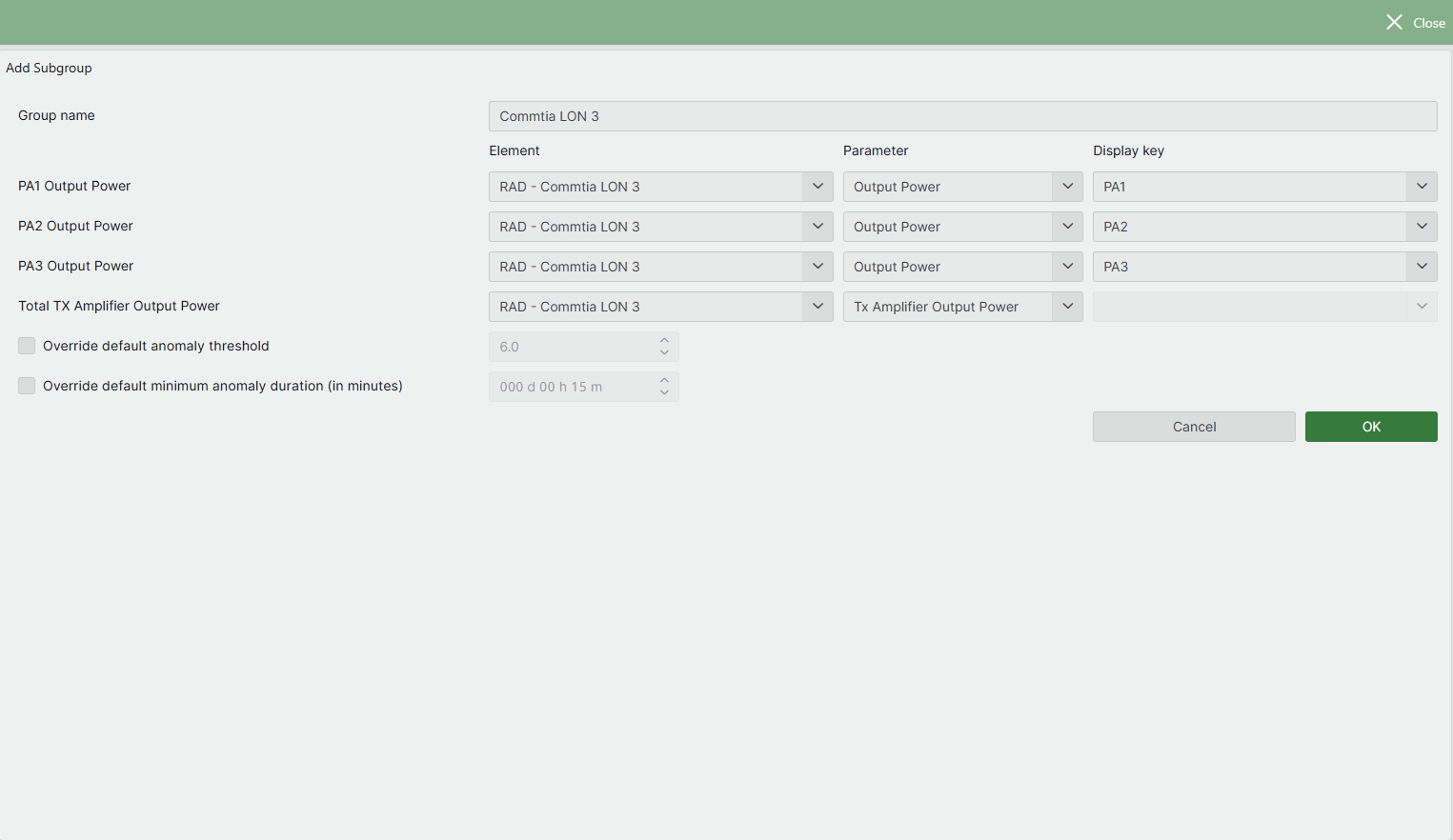Click the Group name input field
This screenshot has height=840, width=1453.
(962, 115)
